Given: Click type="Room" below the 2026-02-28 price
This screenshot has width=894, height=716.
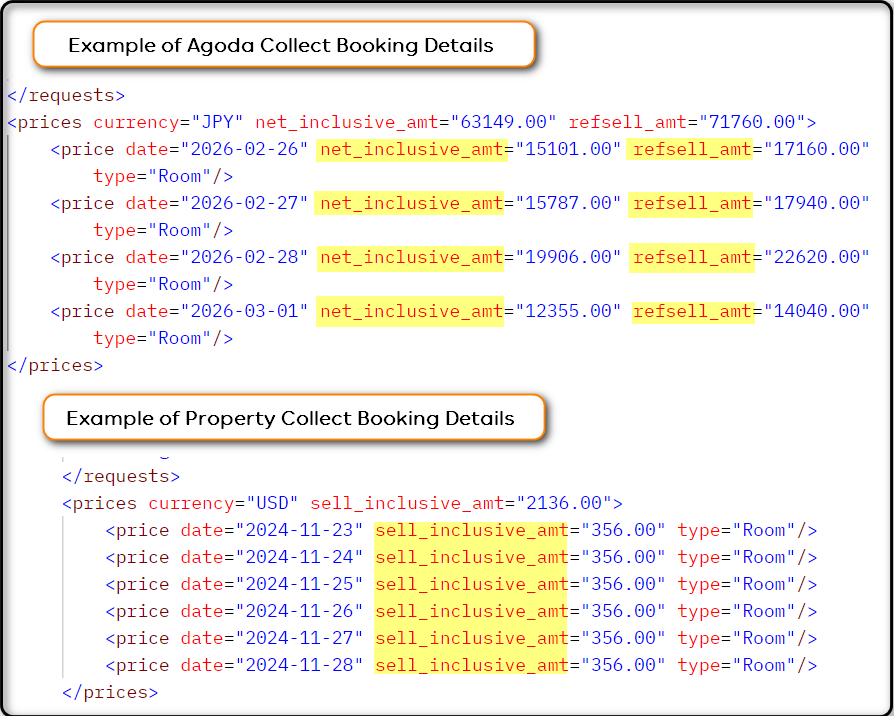Looking at the screenshot, I should coord(164,285).
